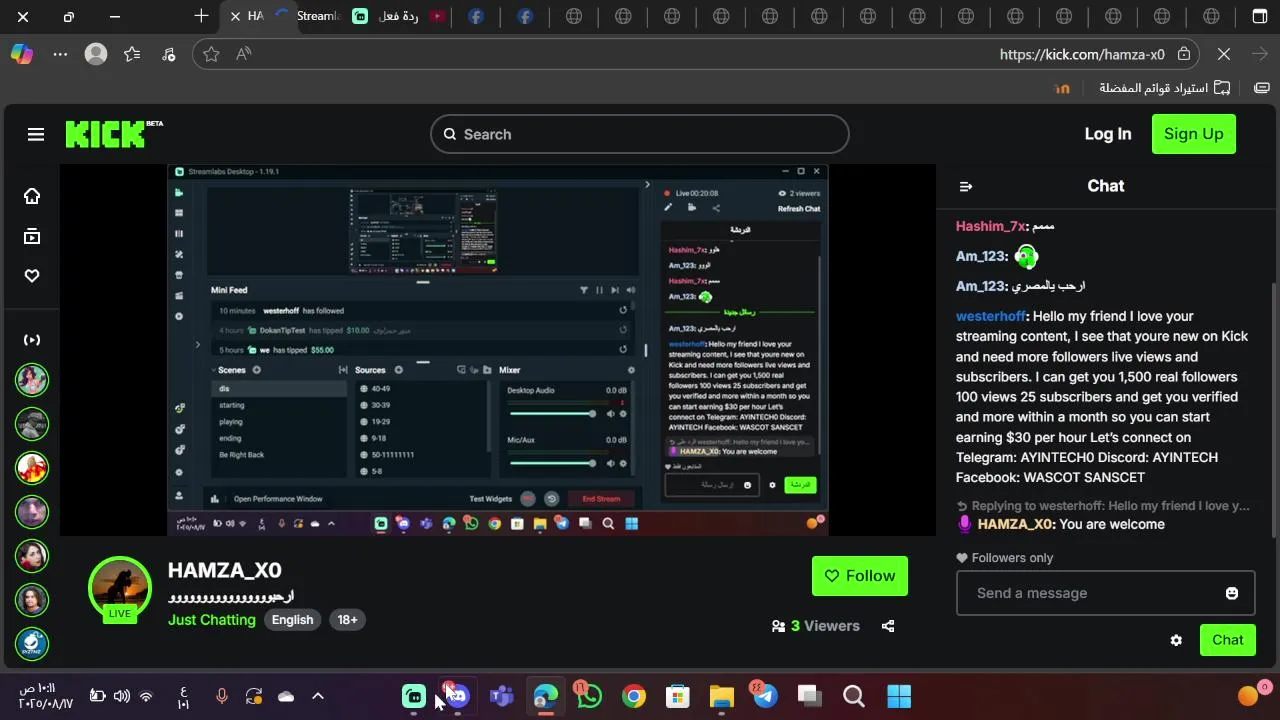Click the green Sign Up button

click(1193, 134)
